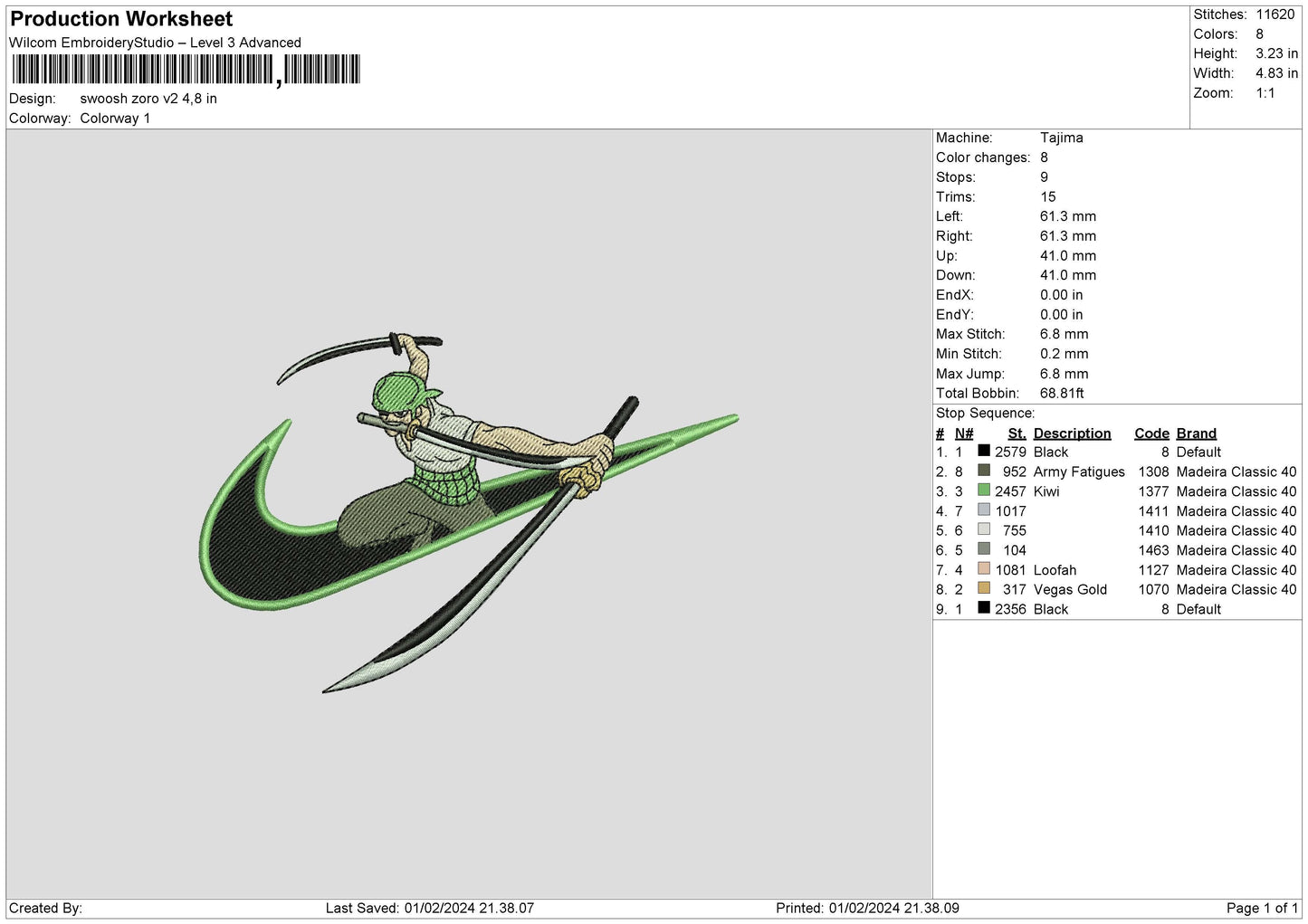Click the Right value 61.3 mm
1308x924 pixels.
[x=1068, y=236]
